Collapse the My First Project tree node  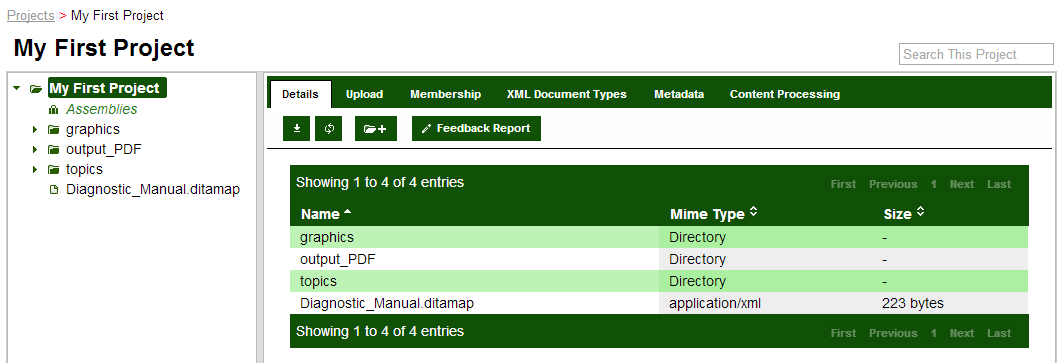tap(17, 89)
